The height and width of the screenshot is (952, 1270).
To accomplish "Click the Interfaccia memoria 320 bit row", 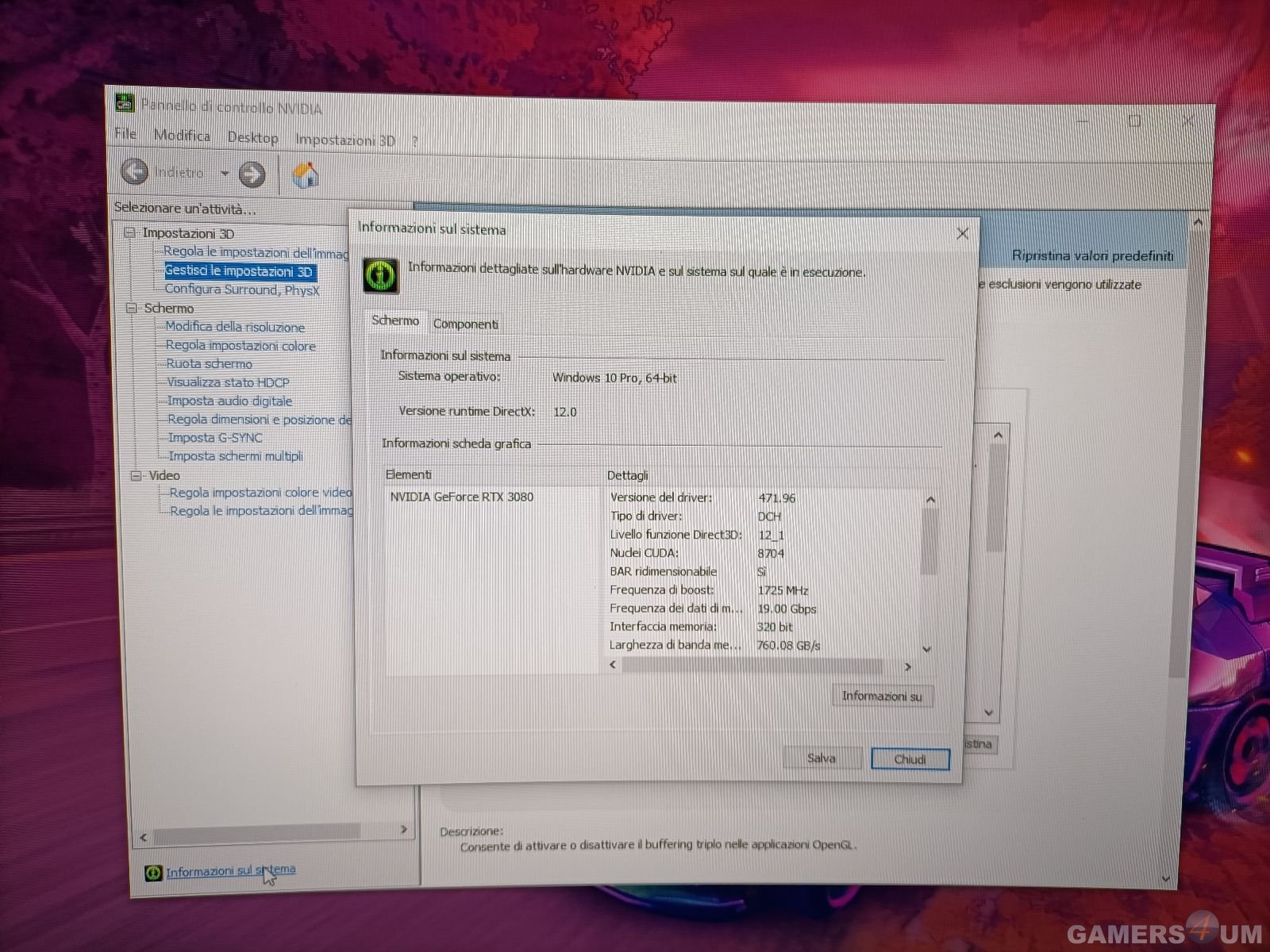I will coord(701,626).
